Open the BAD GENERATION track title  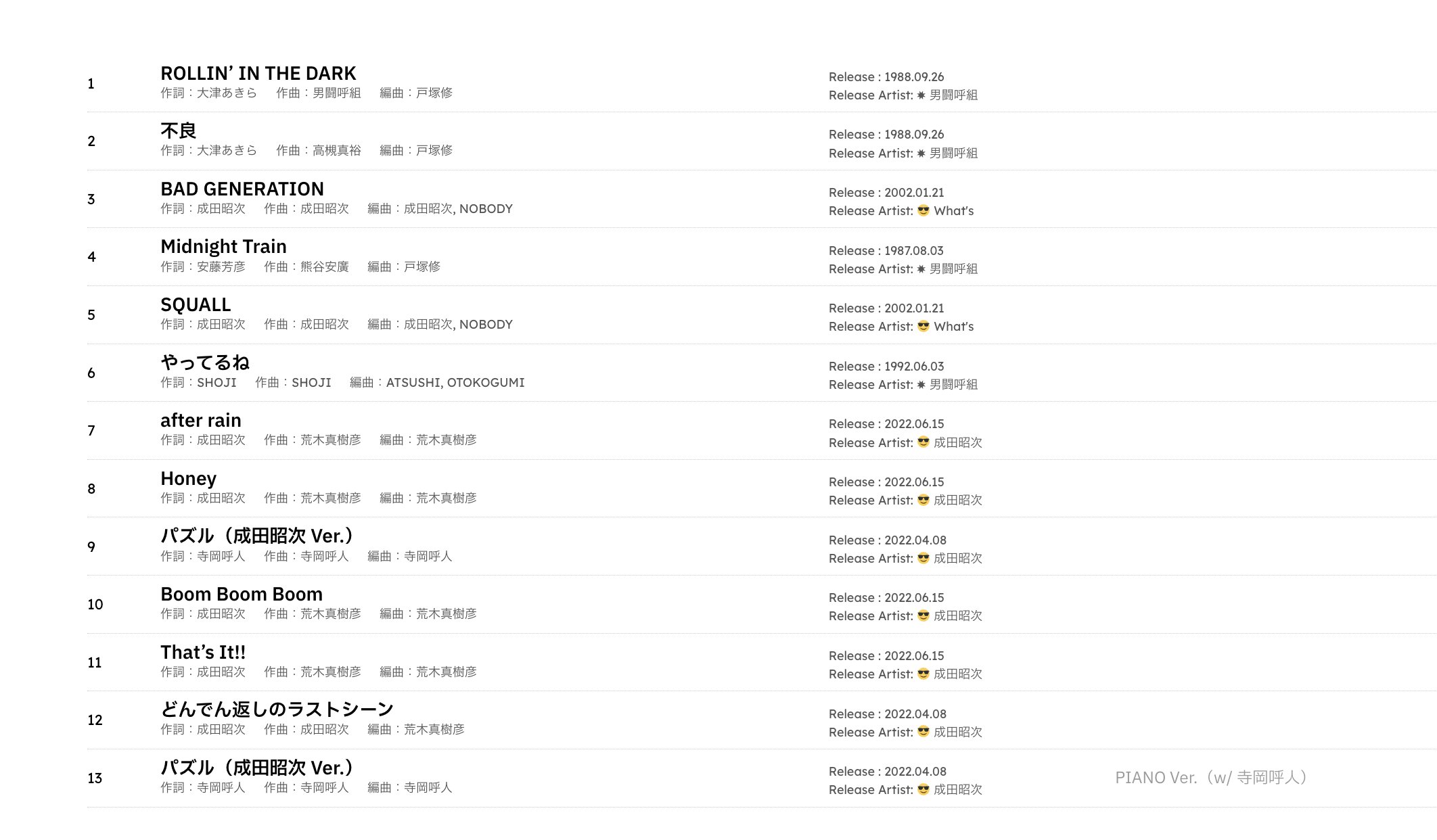242,189
